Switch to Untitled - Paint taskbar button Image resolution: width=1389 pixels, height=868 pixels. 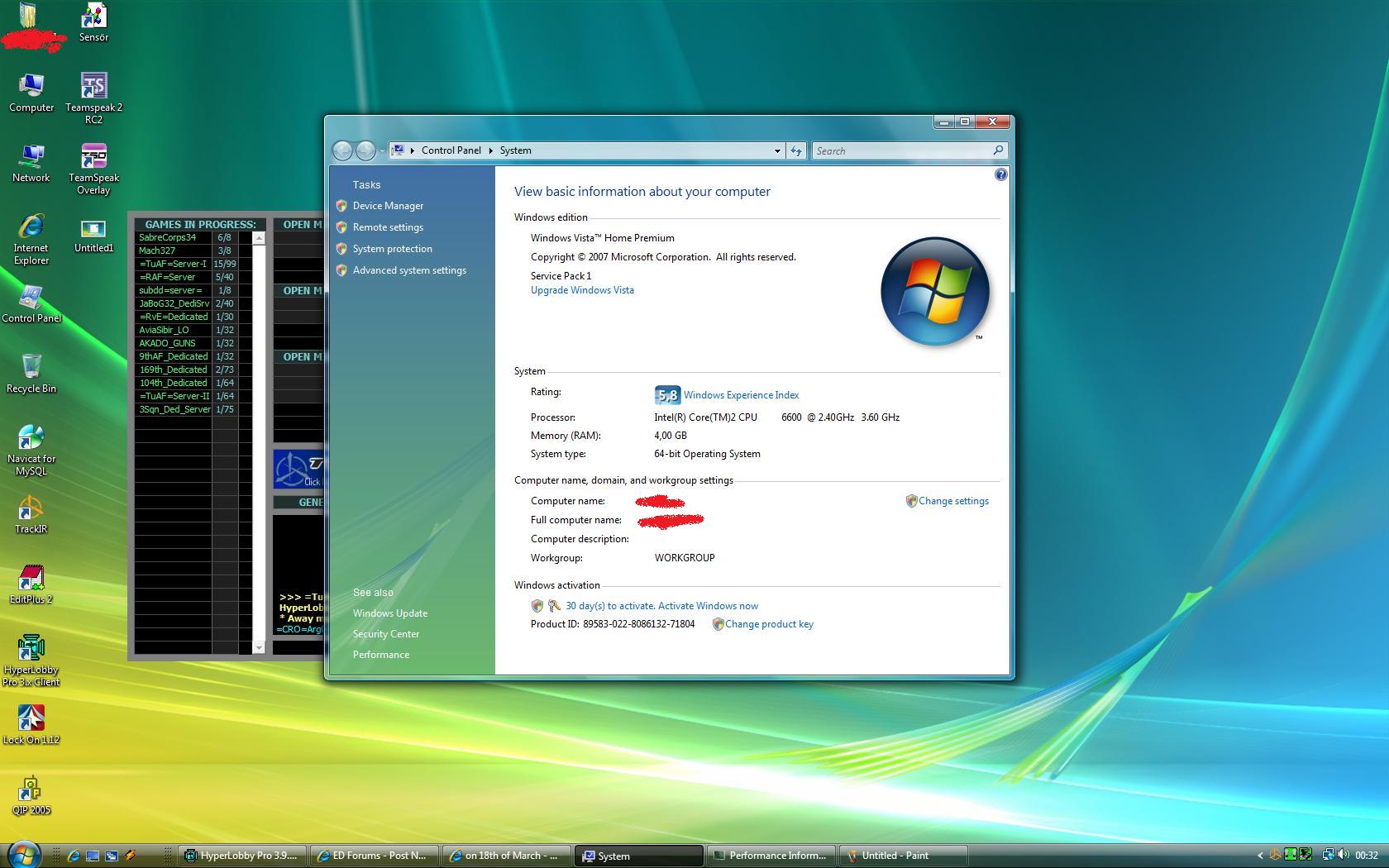(904, 856)
